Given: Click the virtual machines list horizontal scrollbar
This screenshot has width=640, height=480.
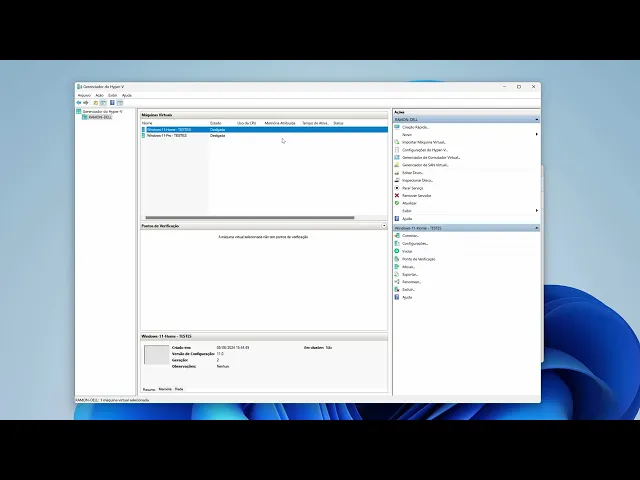Looking at the screenshot, I should 250,218.
